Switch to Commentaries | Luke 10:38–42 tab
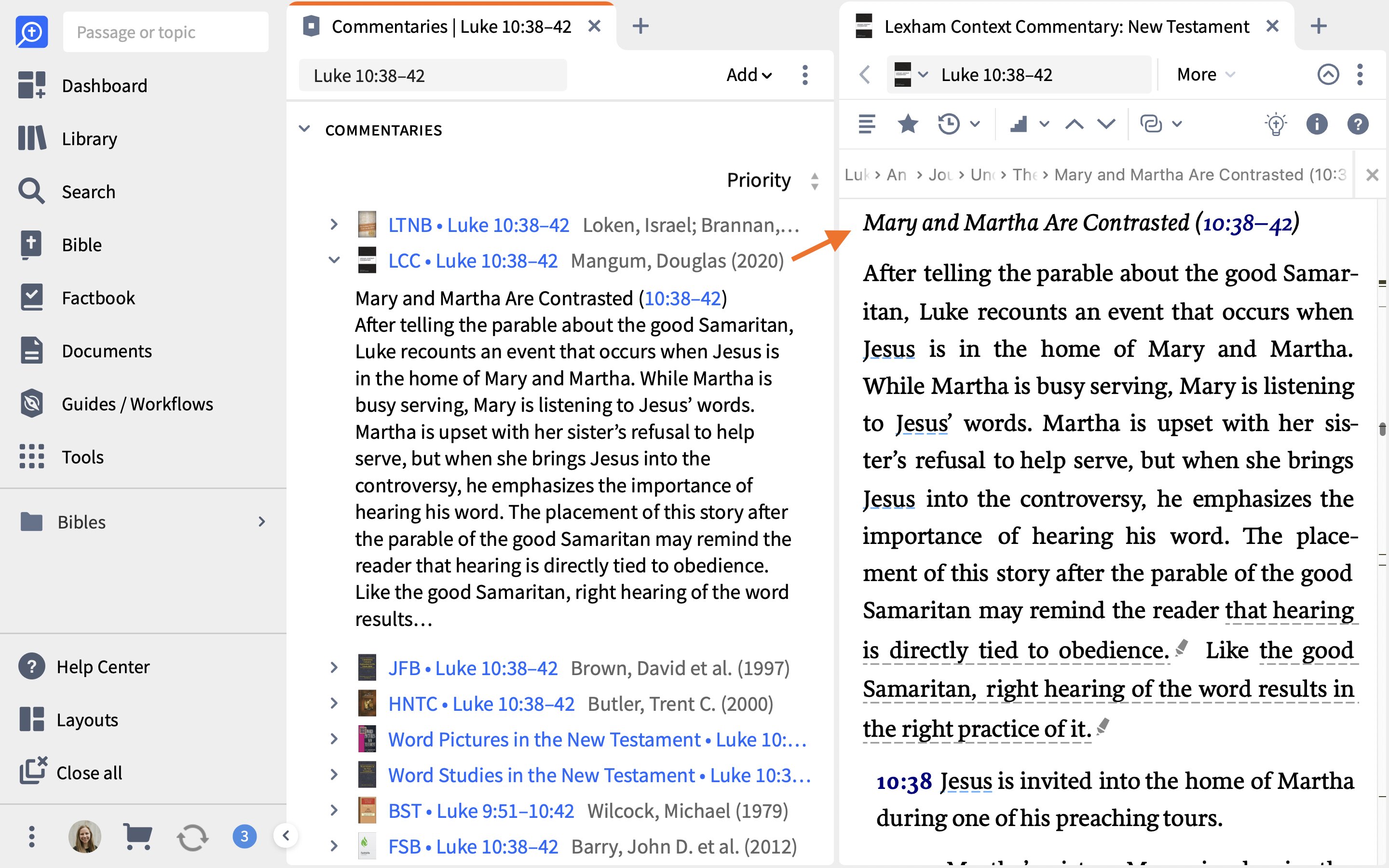This screenshot has height=868, width=1389. coord(451,27)
